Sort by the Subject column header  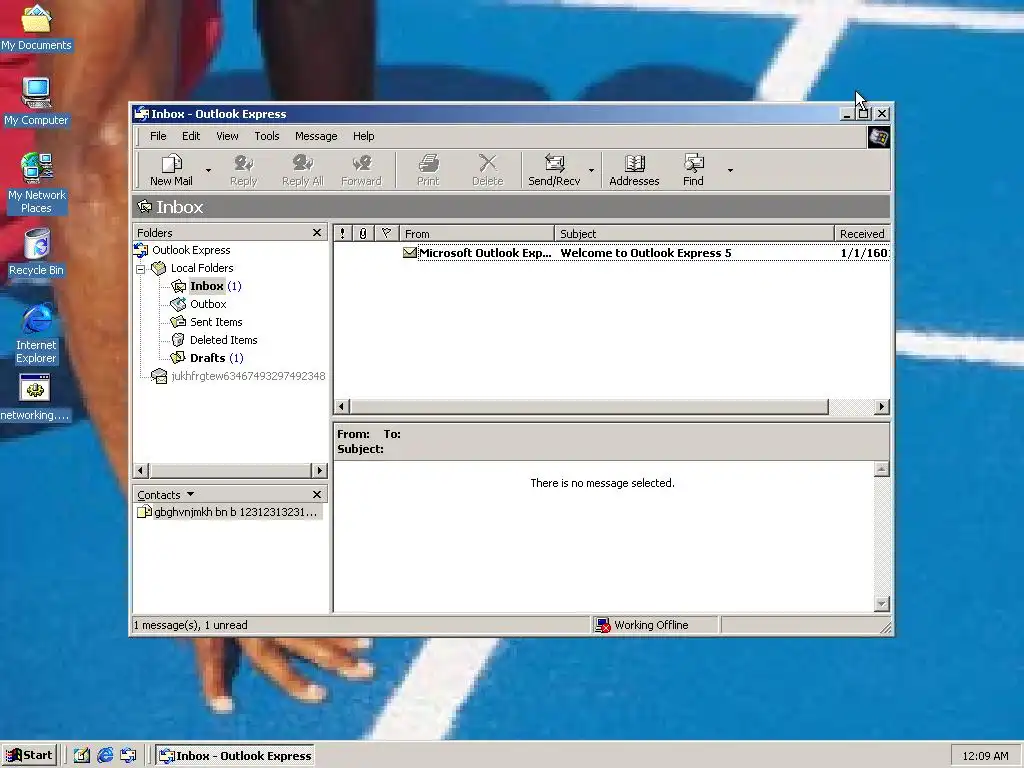[x=694, y=233]
